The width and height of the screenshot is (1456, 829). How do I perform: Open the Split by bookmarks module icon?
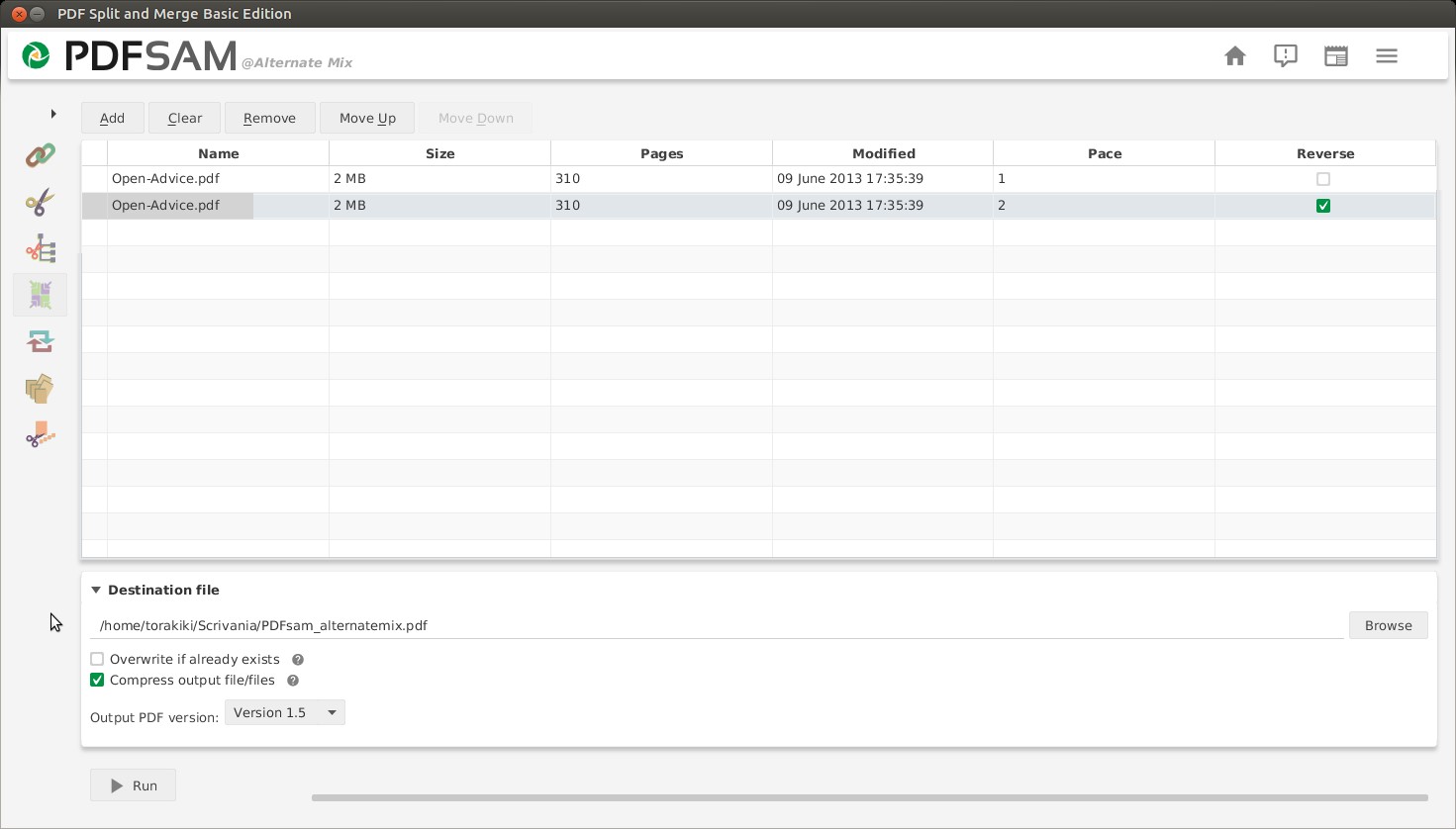(x=41, y=248)
